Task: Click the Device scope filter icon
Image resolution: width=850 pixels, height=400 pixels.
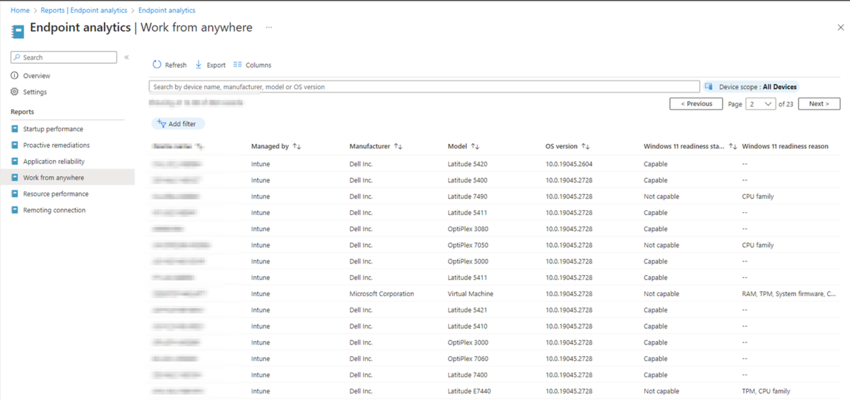Action: (x=709, y=86)
